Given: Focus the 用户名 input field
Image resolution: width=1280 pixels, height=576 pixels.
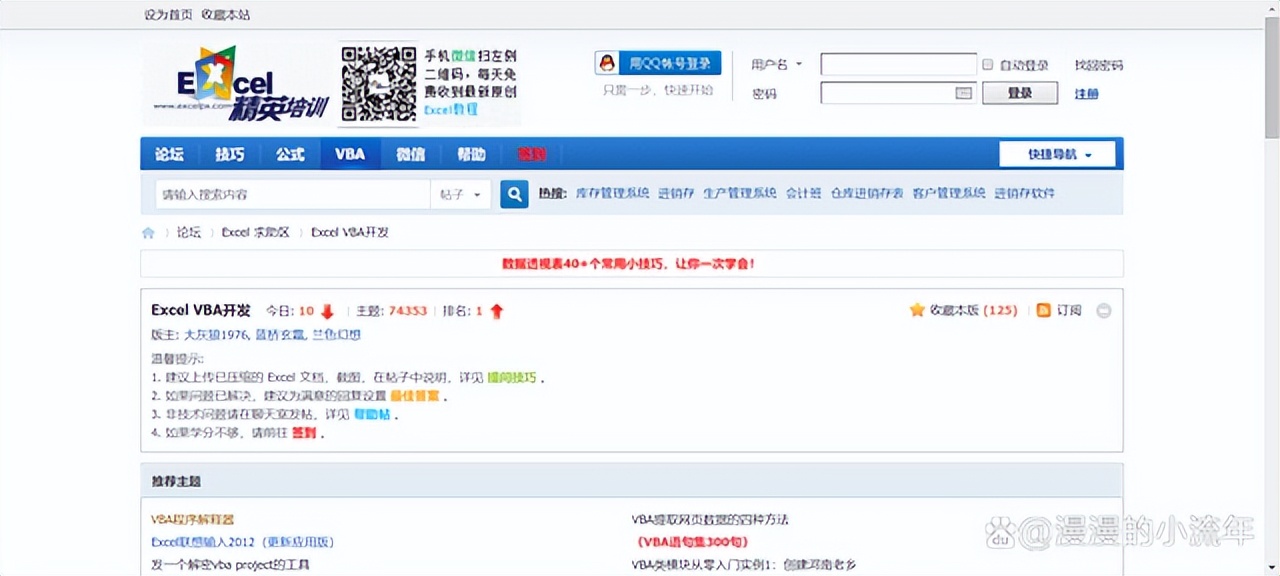Looking at the screenshot, I should pyautogui.click(x=899, y=64).
